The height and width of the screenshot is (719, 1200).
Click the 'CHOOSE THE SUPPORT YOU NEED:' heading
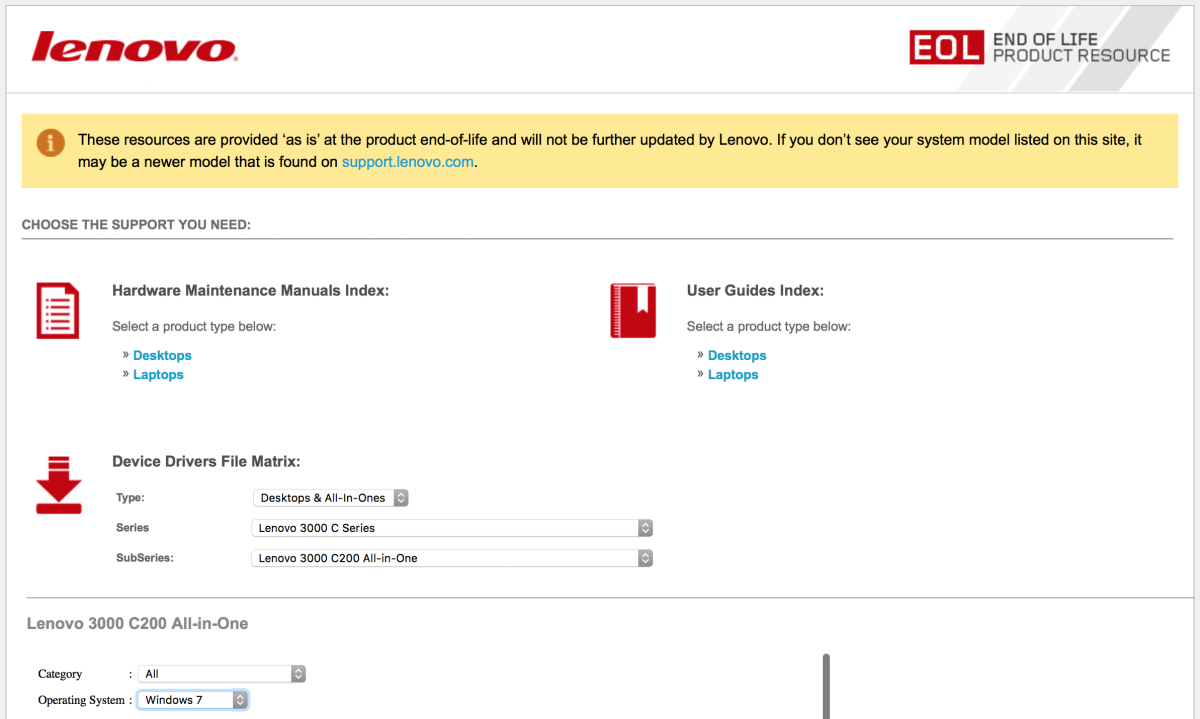[136, 225]
